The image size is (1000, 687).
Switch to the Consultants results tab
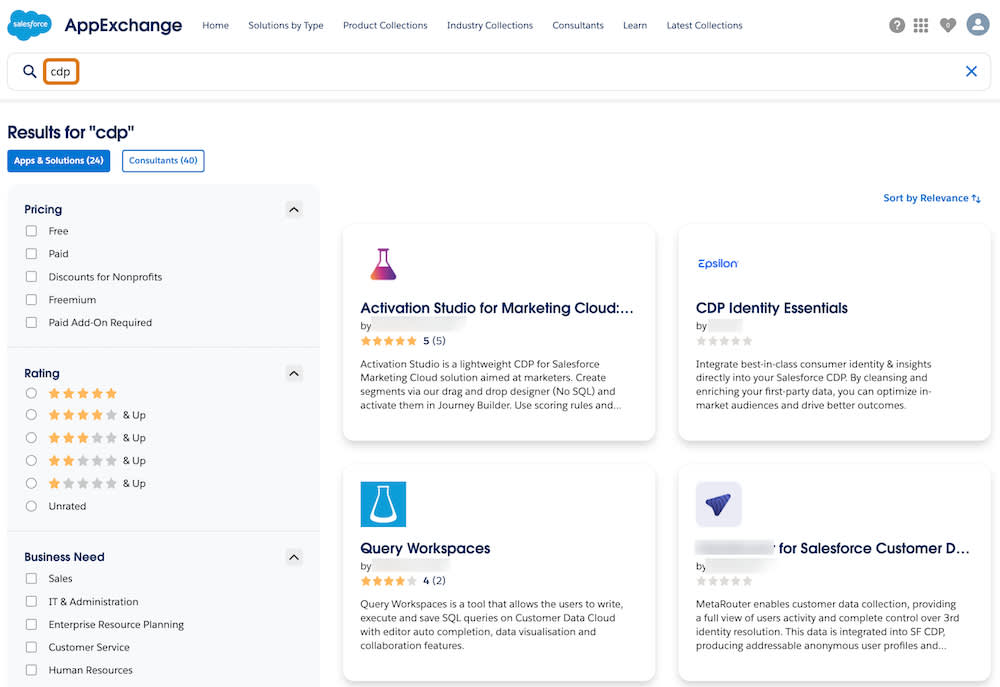(x=162, y=160)
